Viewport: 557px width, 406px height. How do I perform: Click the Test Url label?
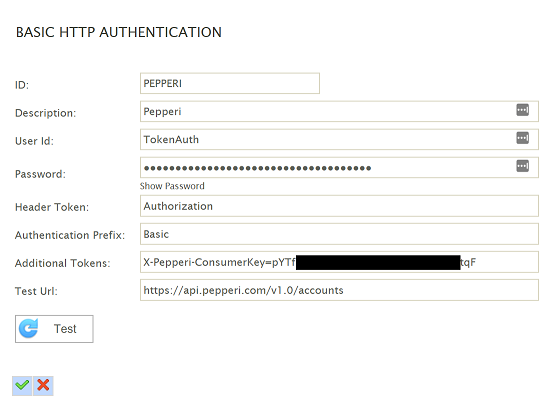[x=36, y=291]
